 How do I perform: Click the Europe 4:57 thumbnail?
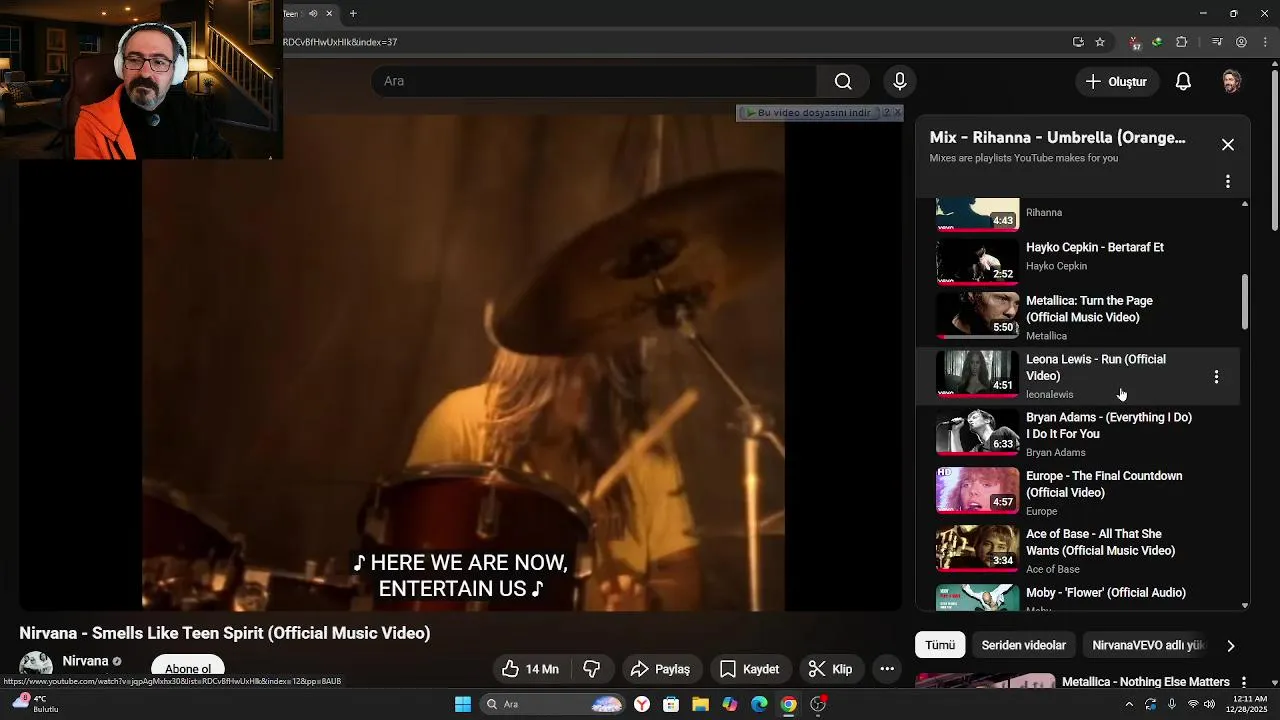977,491
